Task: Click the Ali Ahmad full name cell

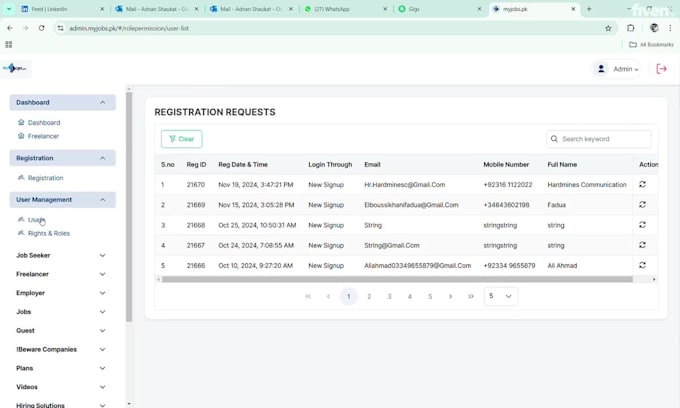Action: [562, 265]
